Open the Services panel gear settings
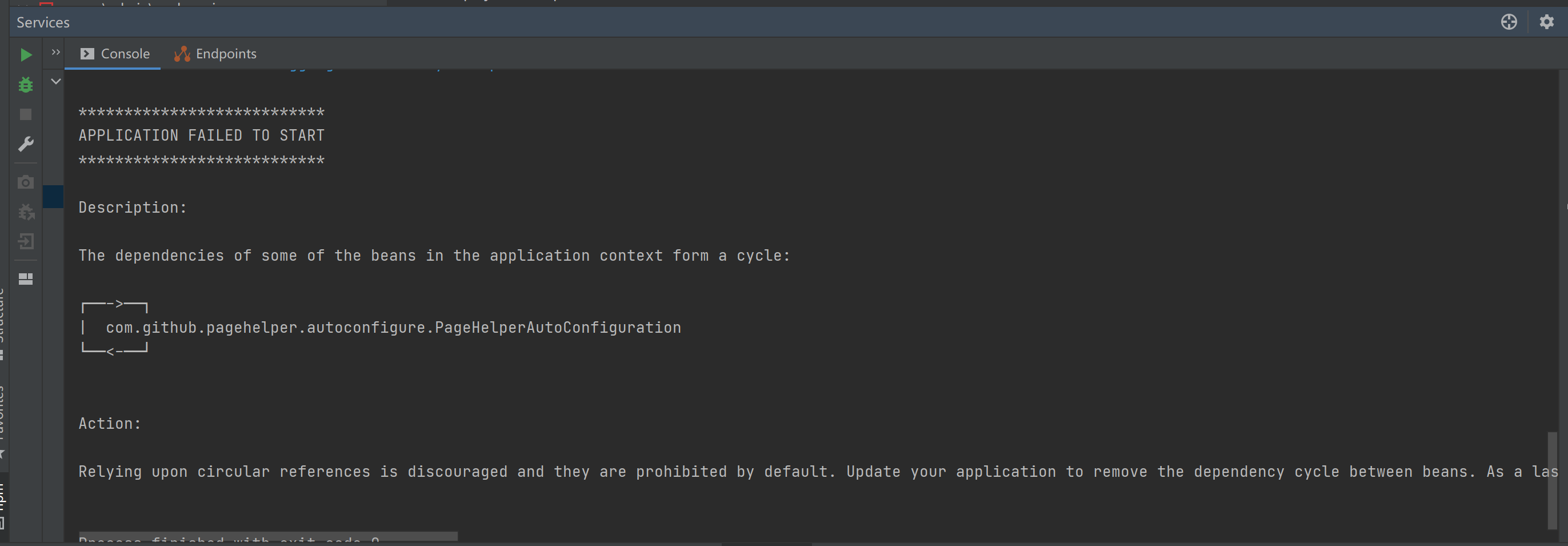The height and width of the screenshot is (546, 1568). [x=1546, y=22]
